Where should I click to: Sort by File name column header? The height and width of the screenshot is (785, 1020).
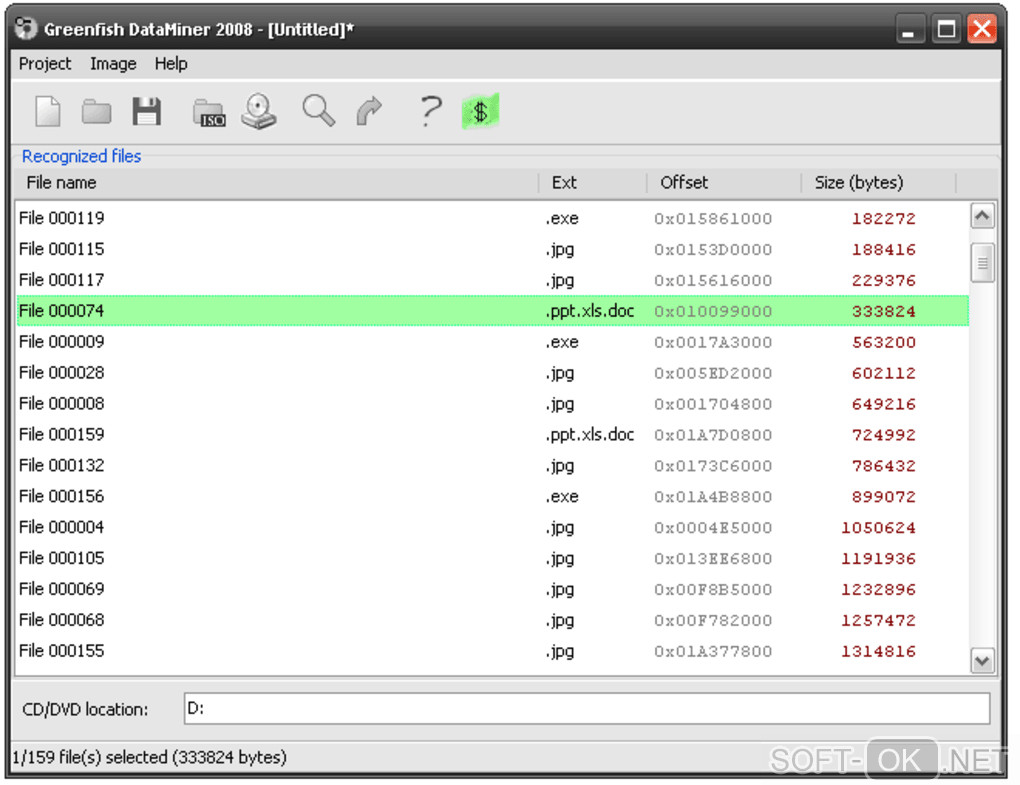pos(276,183)
